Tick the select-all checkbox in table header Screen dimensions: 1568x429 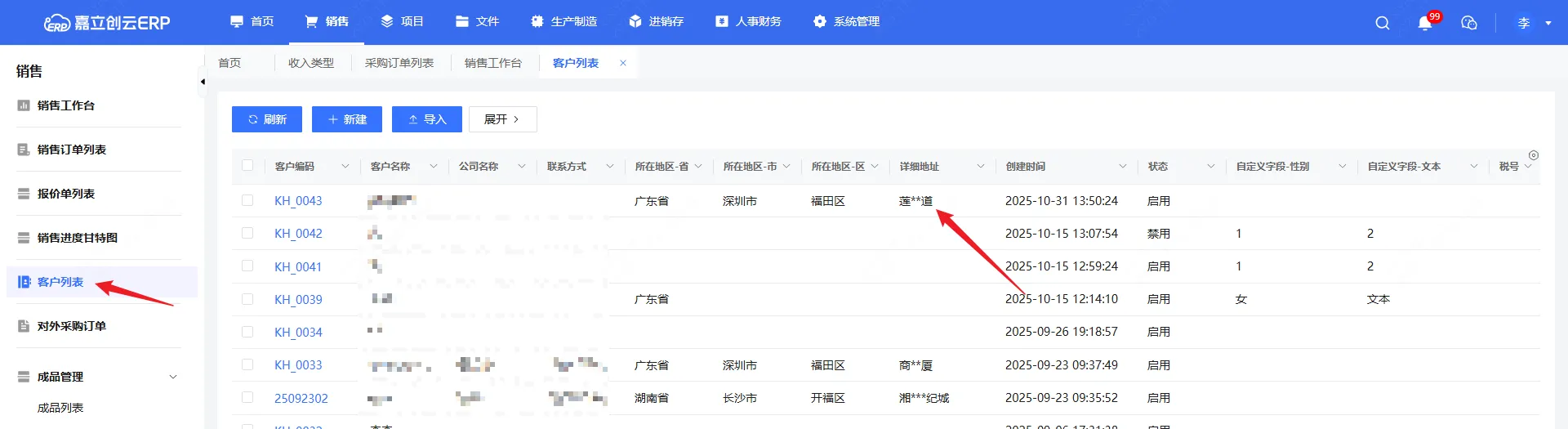(247, 166)
